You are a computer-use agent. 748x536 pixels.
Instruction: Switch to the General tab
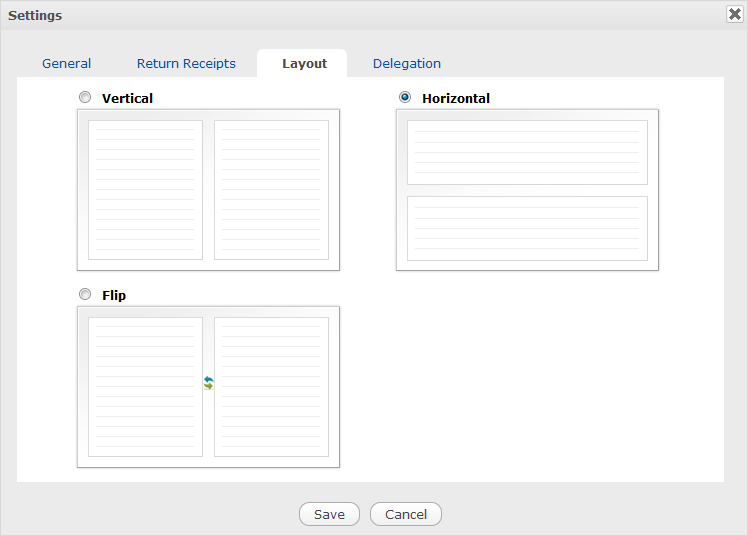[66, 63]
